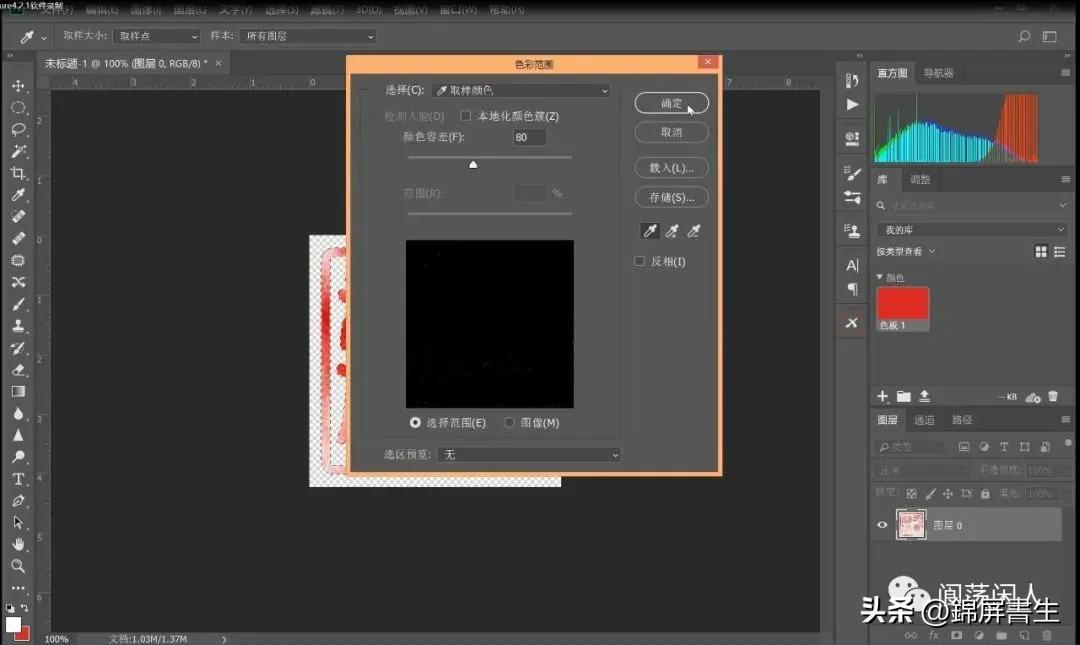Click the 确定 button
Screen dimensions: 1080x645
671,103
